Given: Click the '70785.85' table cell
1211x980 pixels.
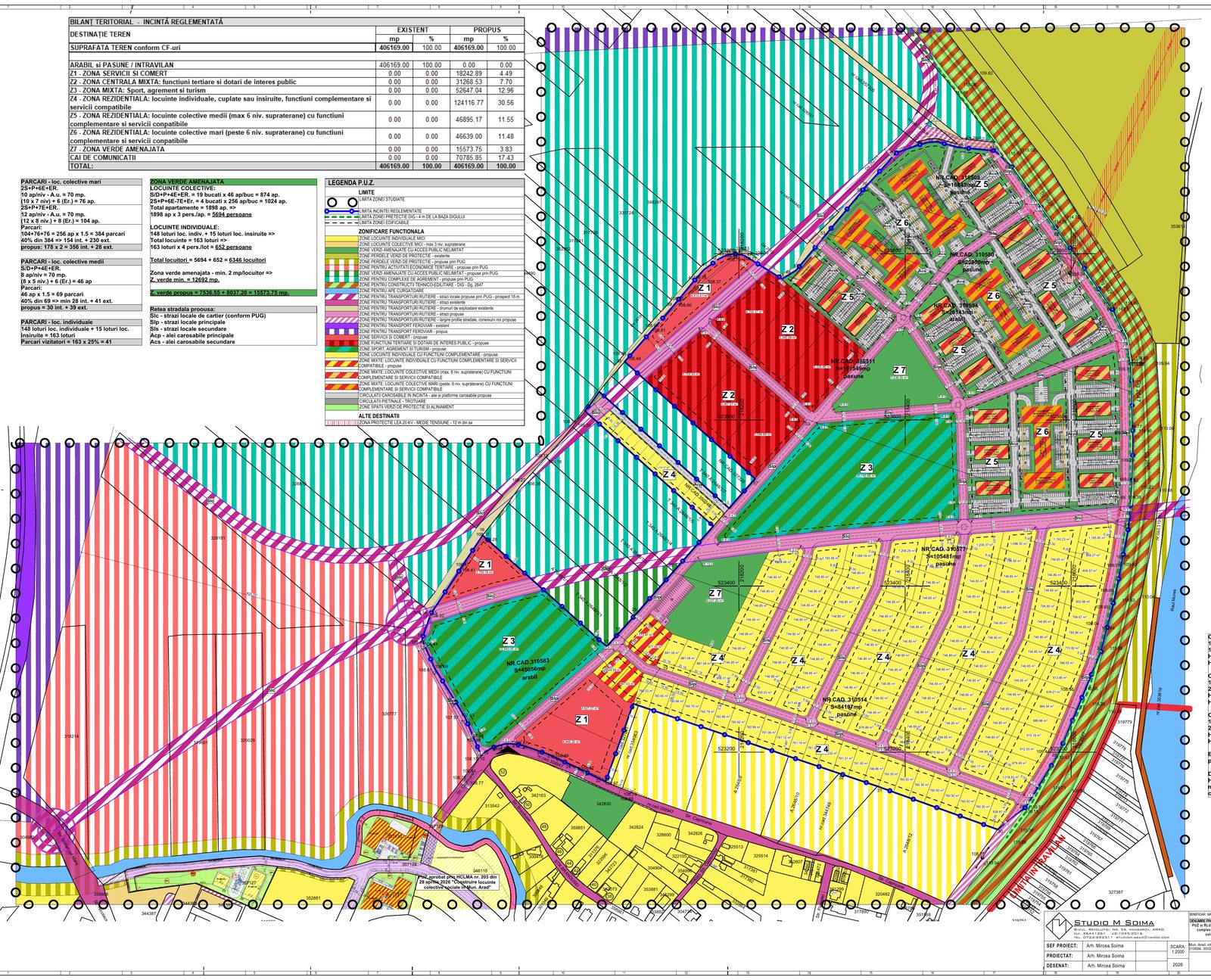Looking at the screenshot, I should point(469,157).
